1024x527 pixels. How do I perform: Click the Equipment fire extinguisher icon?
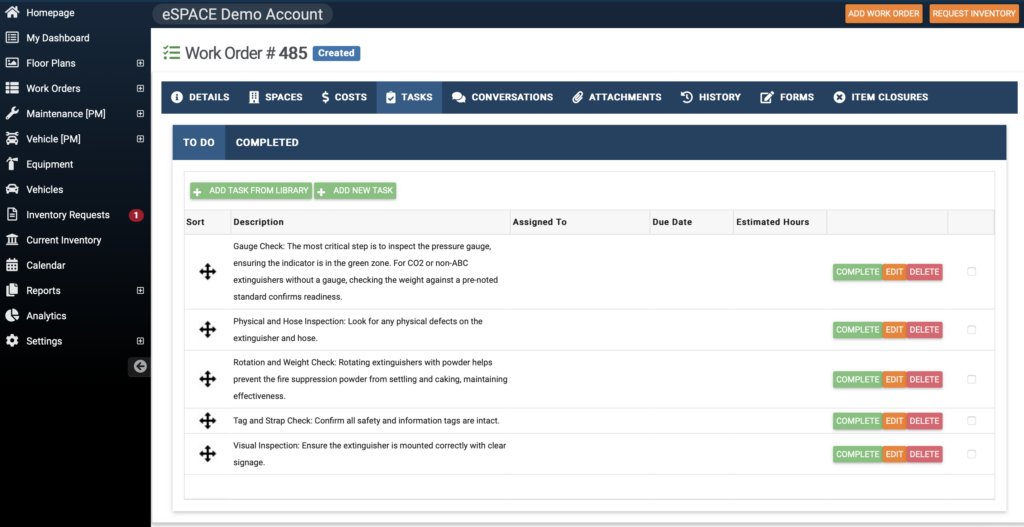12,164
